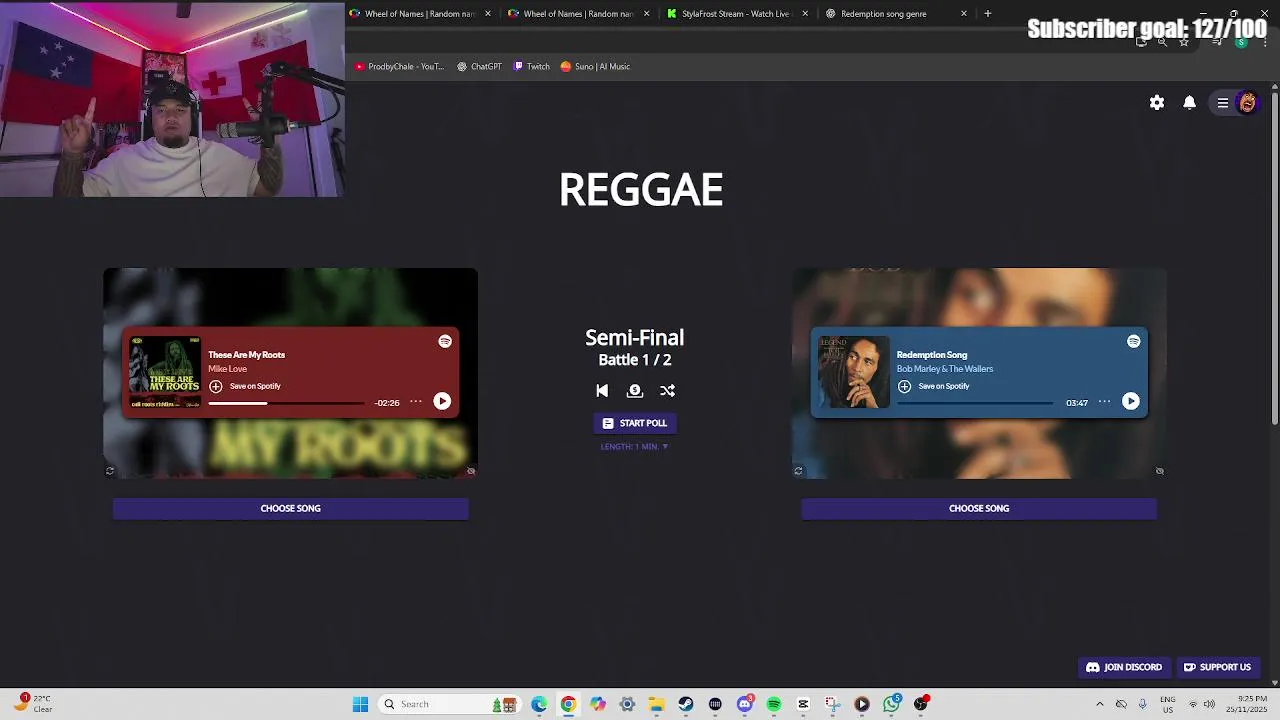Viewport: 1280px width, 720px height.
Task: Click the Redemption Song title
Action: [932, 355]
